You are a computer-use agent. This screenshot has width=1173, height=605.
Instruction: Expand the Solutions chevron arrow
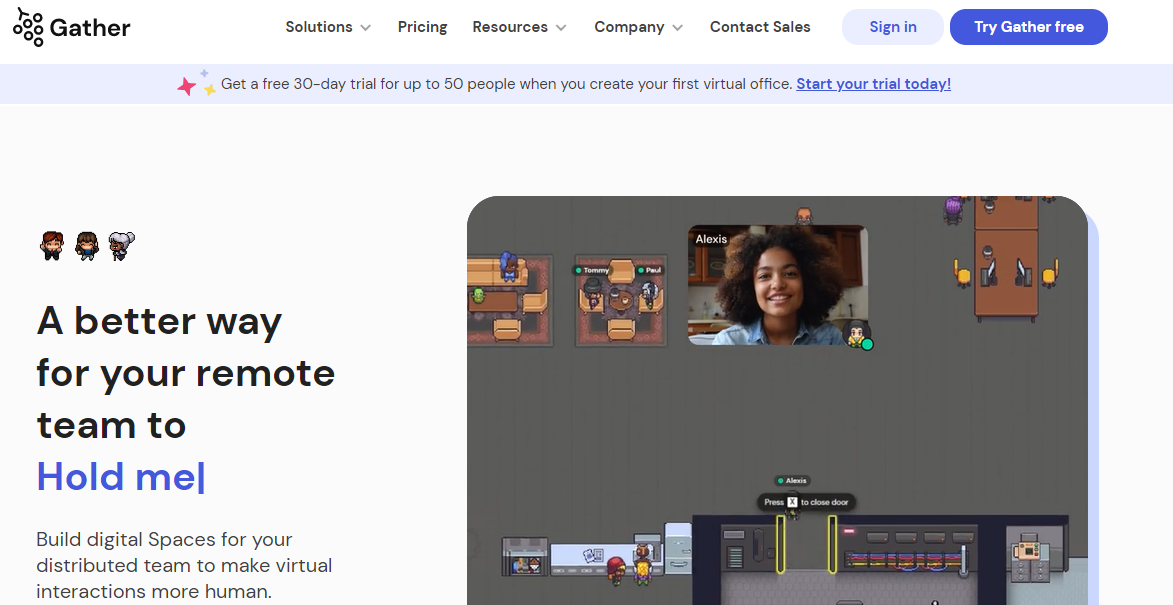click(365, 28)
